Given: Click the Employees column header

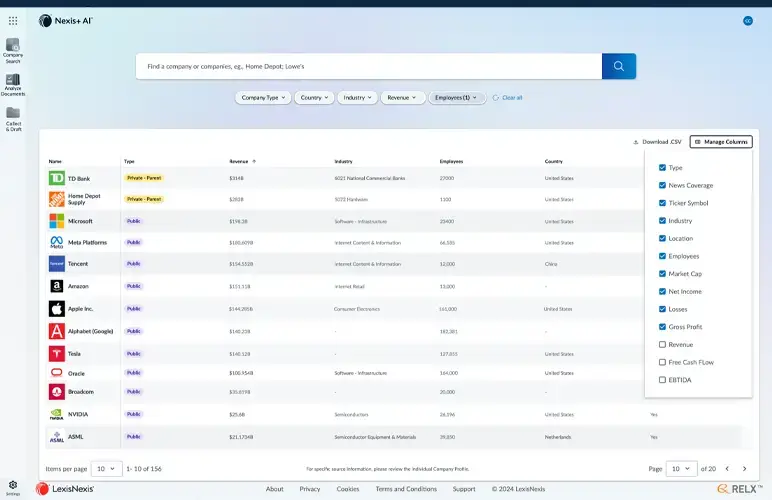Looking at the screenshot, I should (x=451, y=161).
